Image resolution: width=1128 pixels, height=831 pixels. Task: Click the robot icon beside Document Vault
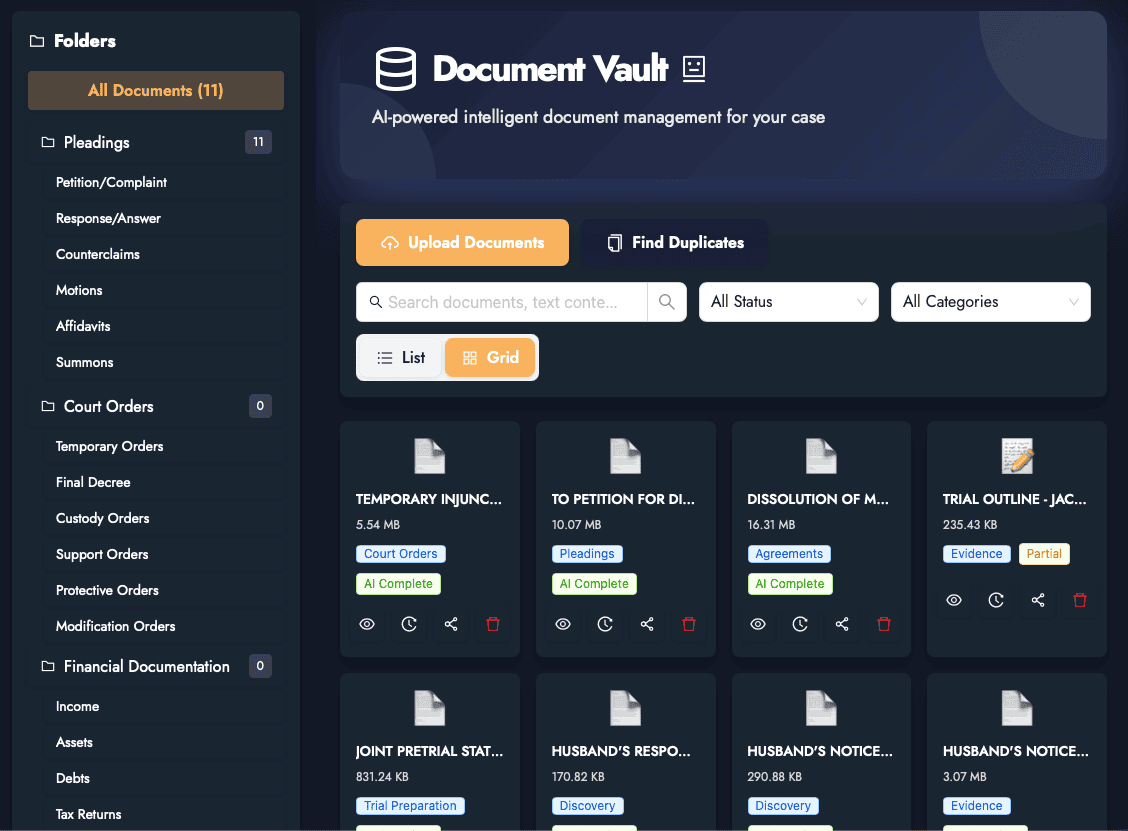[x=693, y=68]
